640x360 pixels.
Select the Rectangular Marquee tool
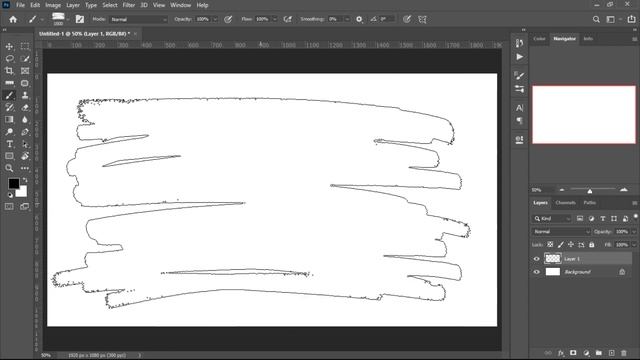click(25, 47)
